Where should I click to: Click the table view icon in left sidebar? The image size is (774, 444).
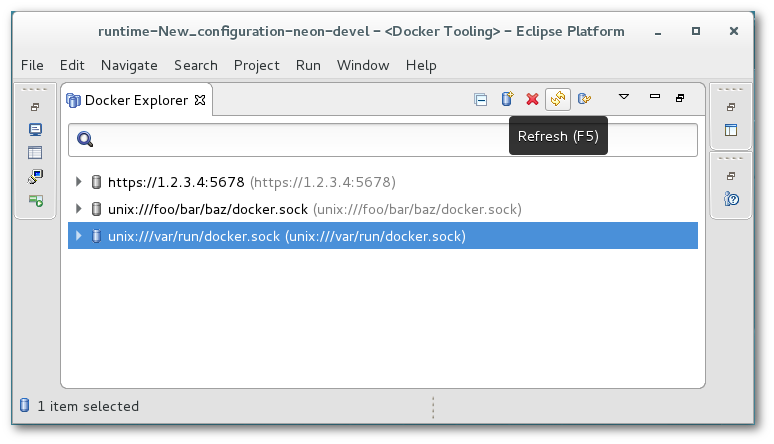(x=36, y=153)
